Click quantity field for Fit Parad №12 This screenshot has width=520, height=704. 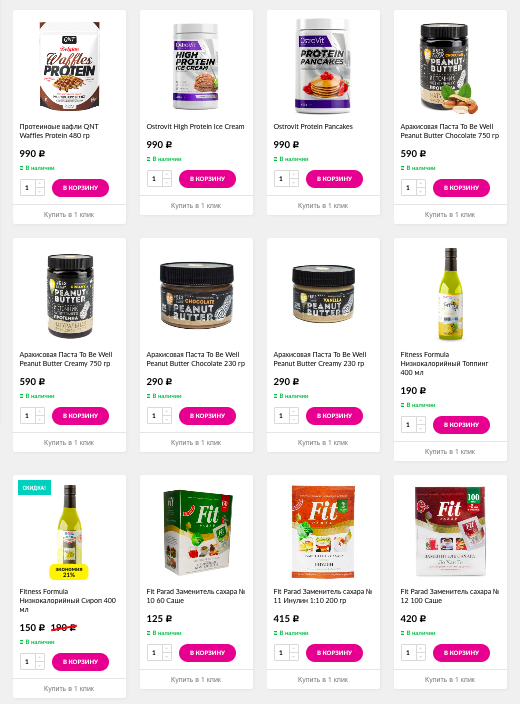click(409, 653)
